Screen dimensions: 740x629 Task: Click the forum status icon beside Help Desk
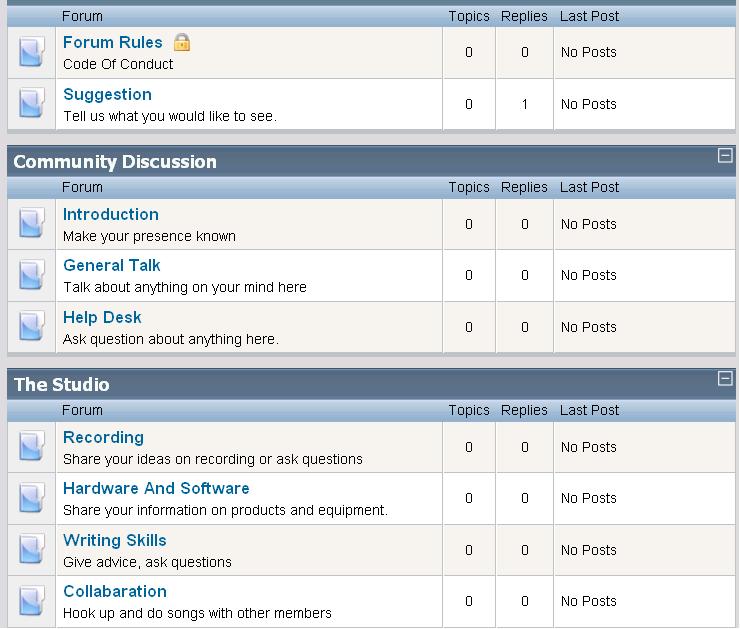32,327
